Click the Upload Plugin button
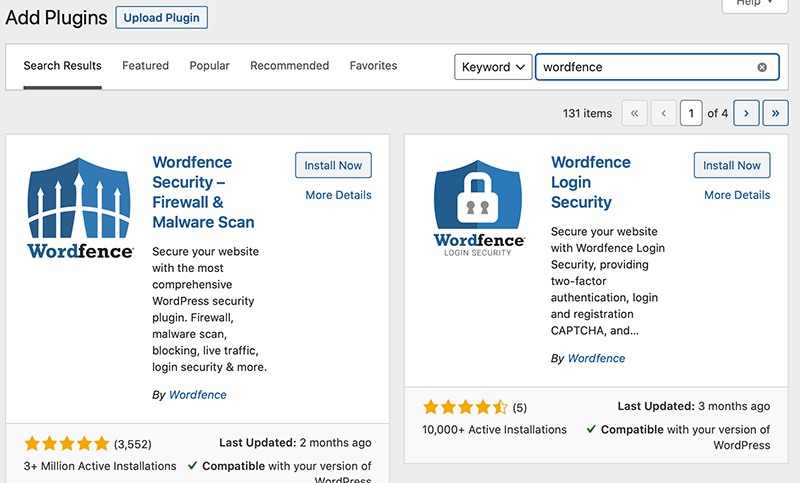The height and width of the screenshot is (483, 800). point(161,18)
